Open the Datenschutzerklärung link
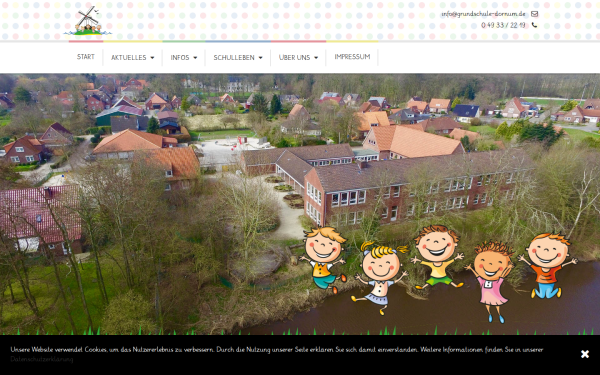Screen dimensions: 600x375 point(42,359)
